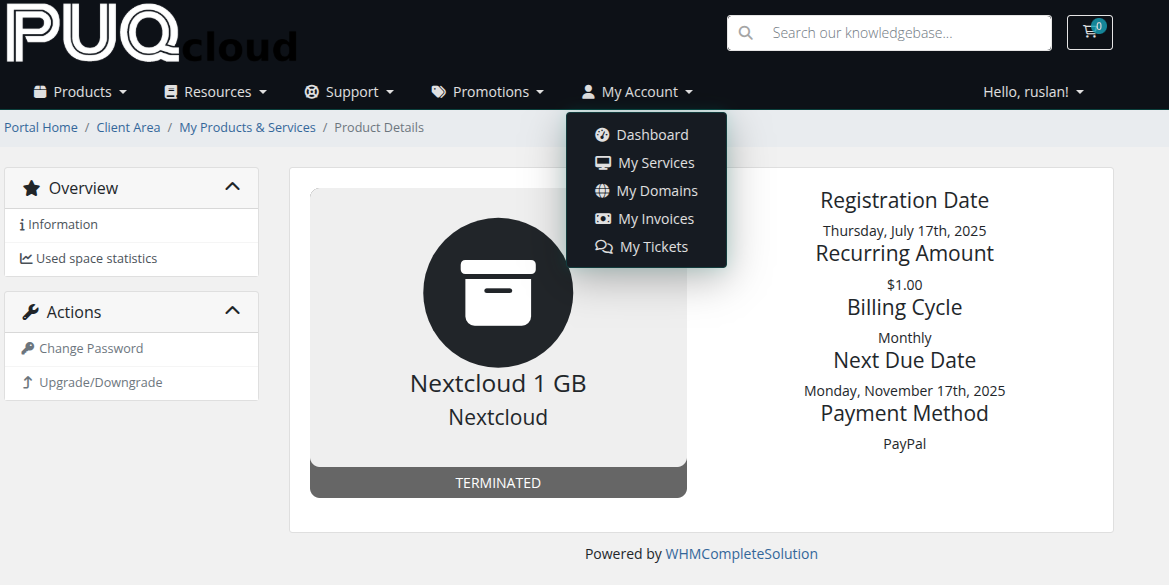This screenshot has height=585, width=1169.
Task: Navigate to Client Area breadcrumb link
Action: click(x=128, y=127)
